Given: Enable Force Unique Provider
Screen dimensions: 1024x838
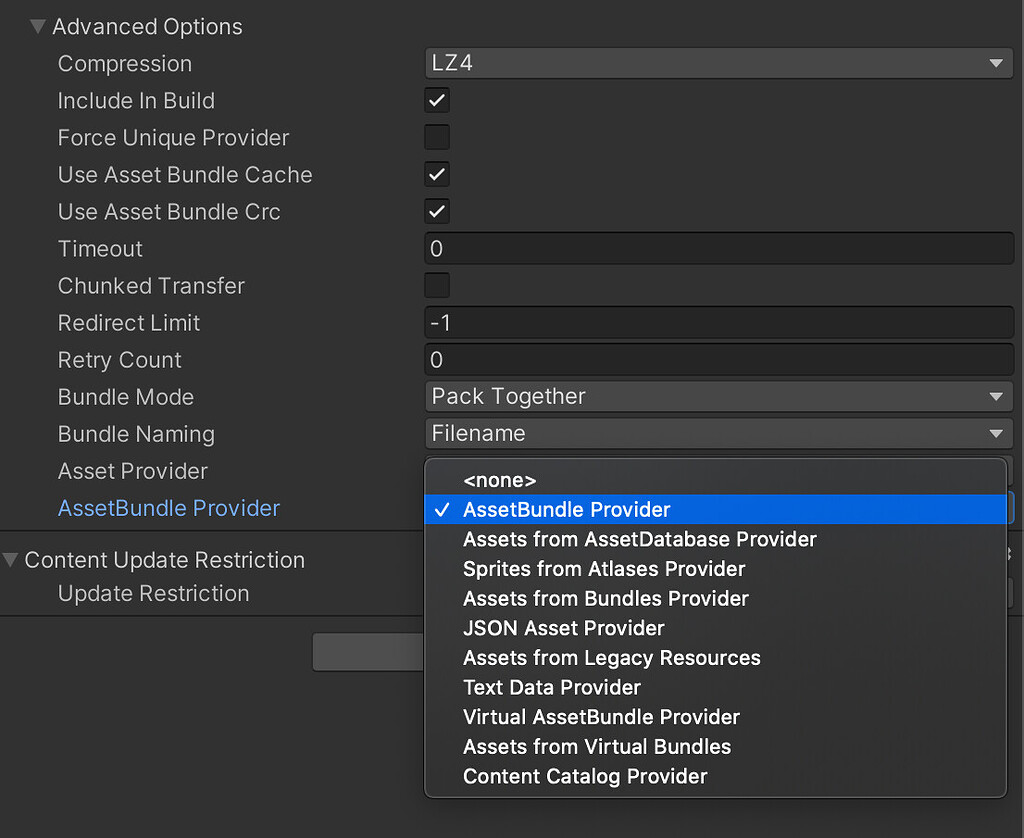Looking at the screenshot, I should [436, 137].
